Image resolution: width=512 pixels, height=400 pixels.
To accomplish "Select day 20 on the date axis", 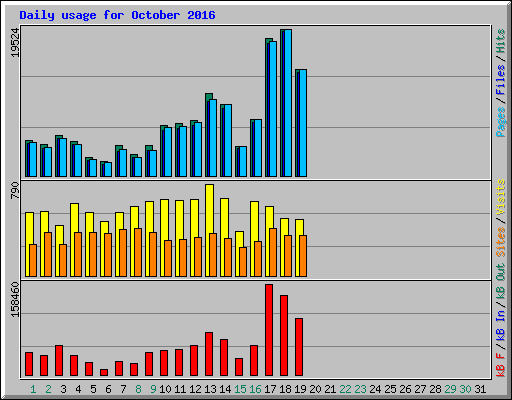I will (315, 389).
